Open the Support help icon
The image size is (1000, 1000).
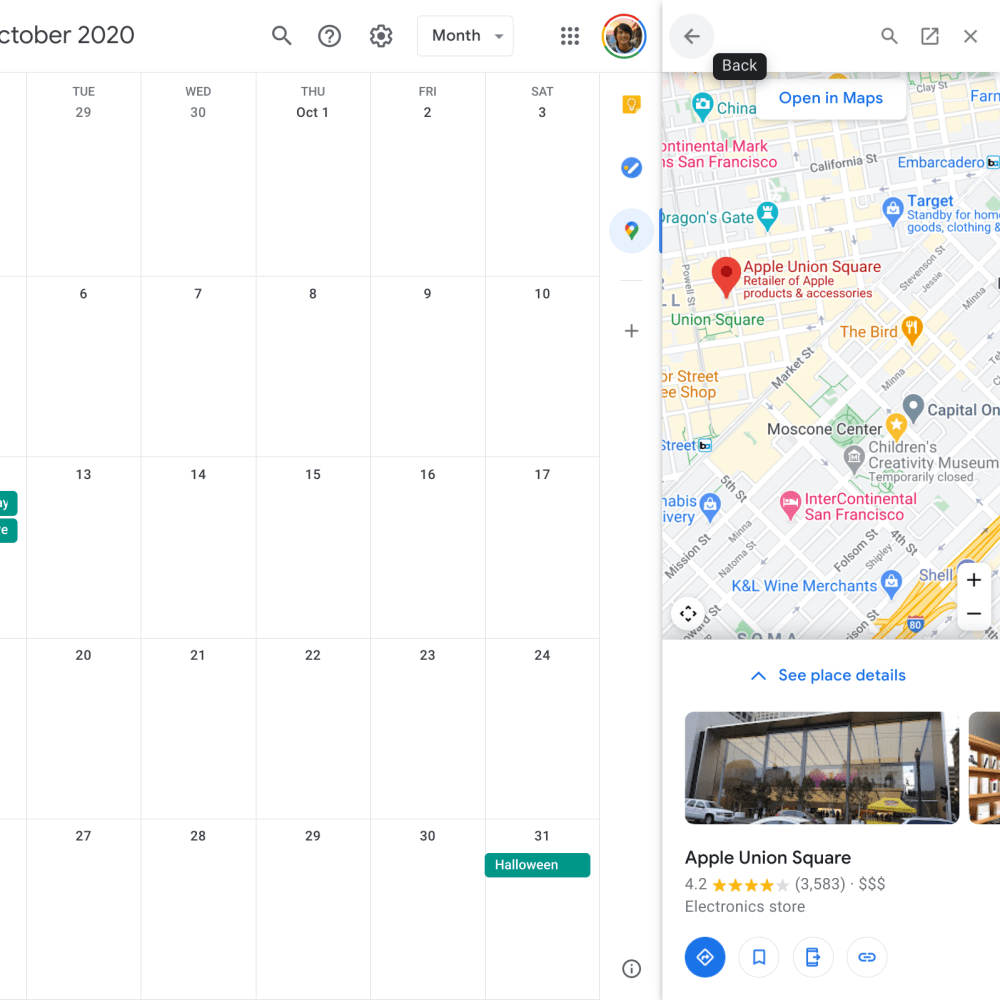[329, 36]
